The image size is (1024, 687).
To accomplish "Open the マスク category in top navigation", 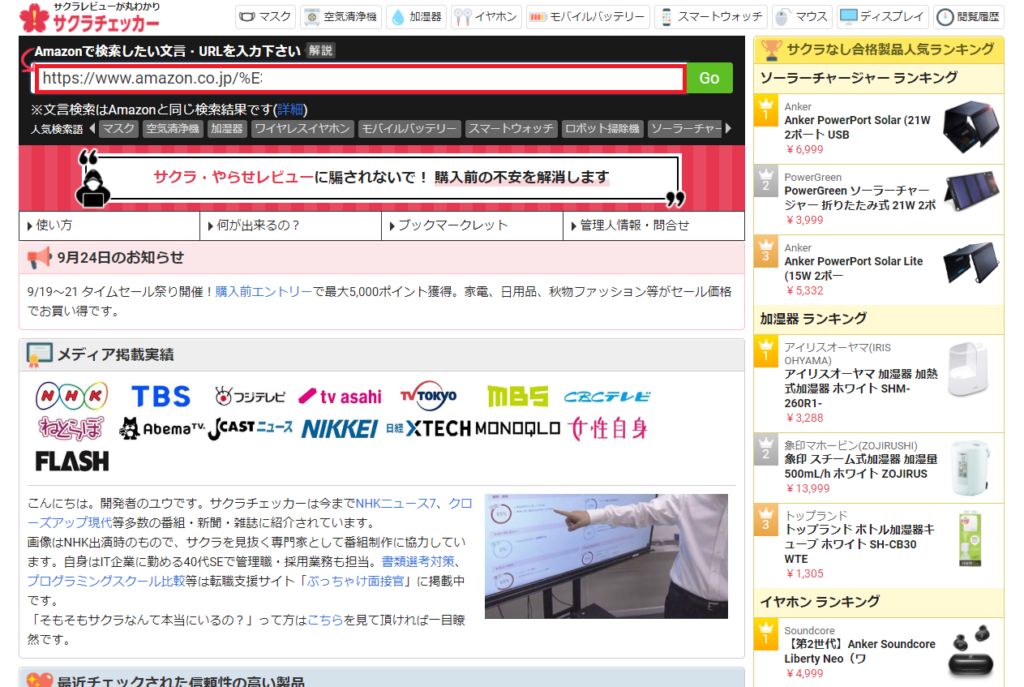I will [265, 17].
